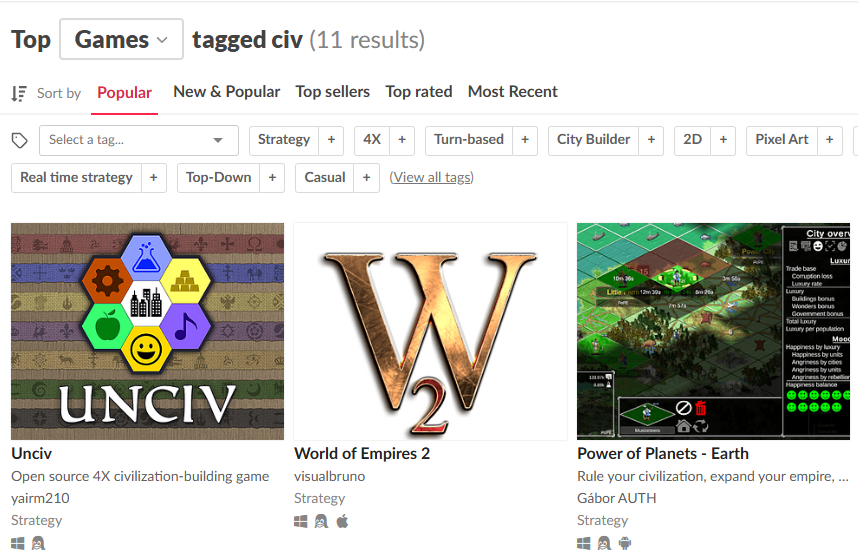This screenshot has height=558, width=858.
Task: Click the Windows platform icon under Unciv
Action: 18,543
